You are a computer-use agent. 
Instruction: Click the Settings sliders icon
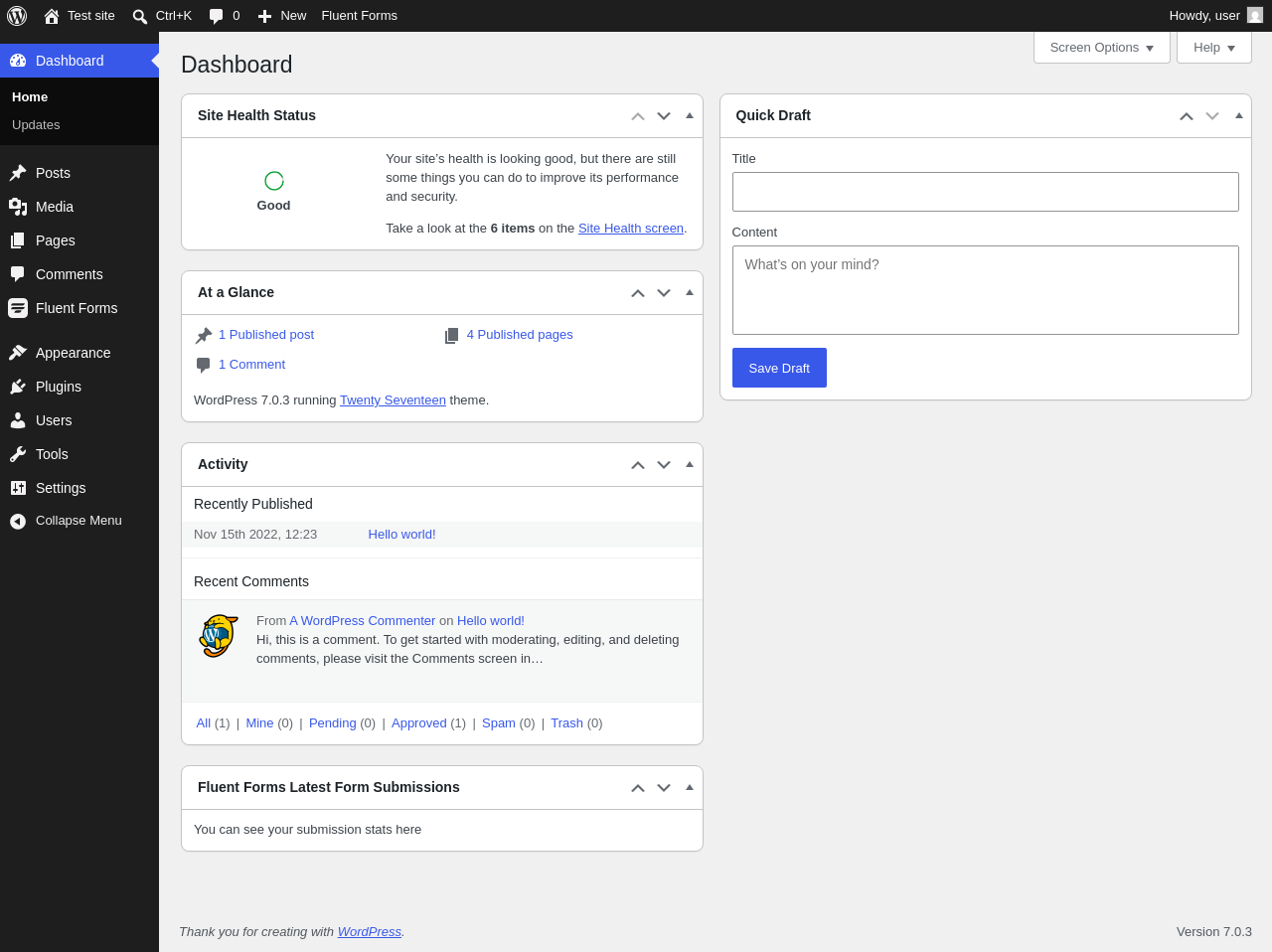[x=18, y=488]
